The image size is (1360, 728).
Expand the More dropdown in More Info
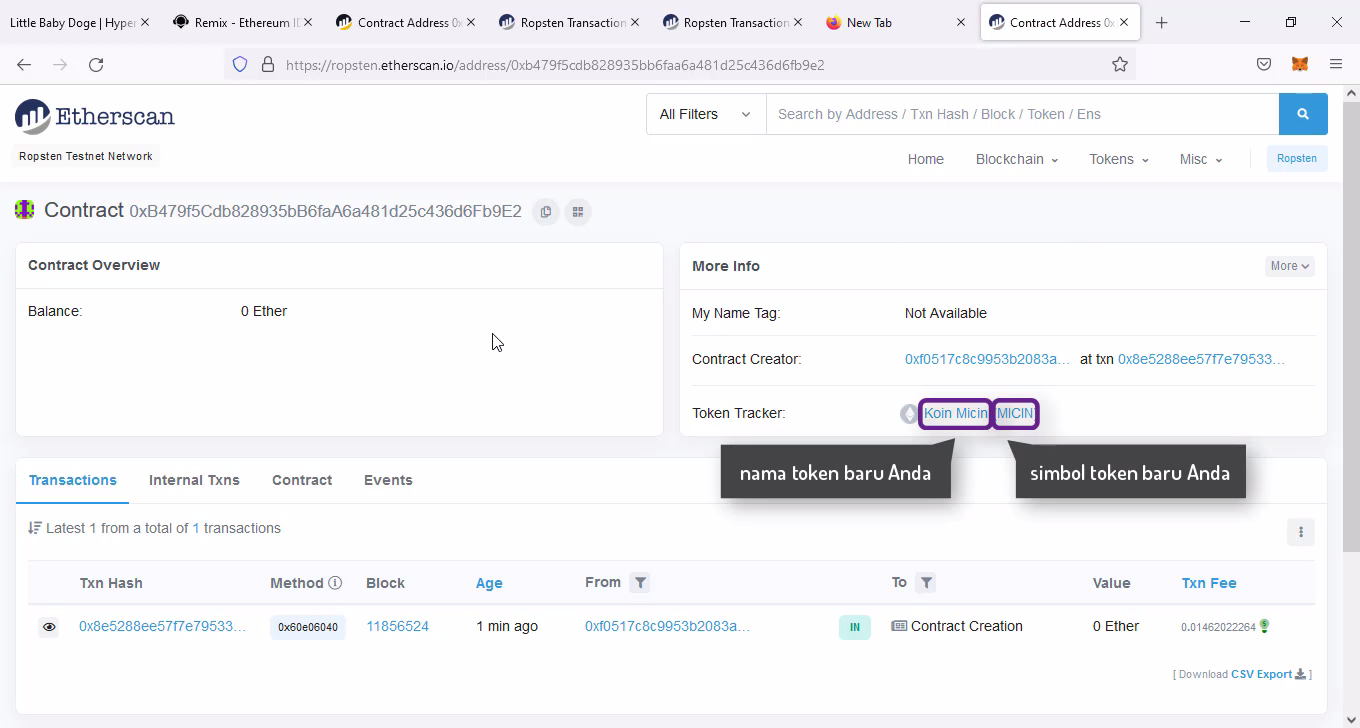(x=1289, y=266)
